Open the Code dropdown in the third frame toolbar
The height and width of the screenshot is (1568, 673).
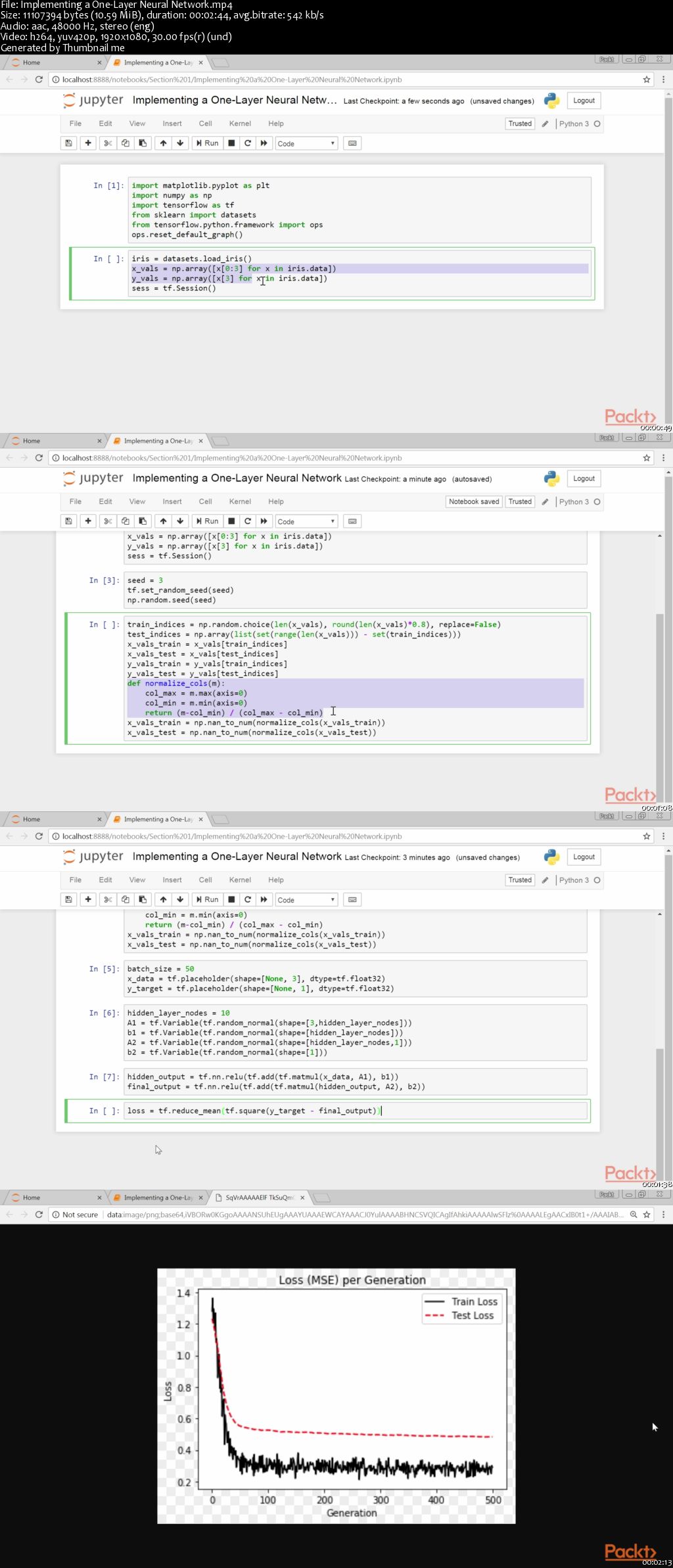(x=306, y=899)
